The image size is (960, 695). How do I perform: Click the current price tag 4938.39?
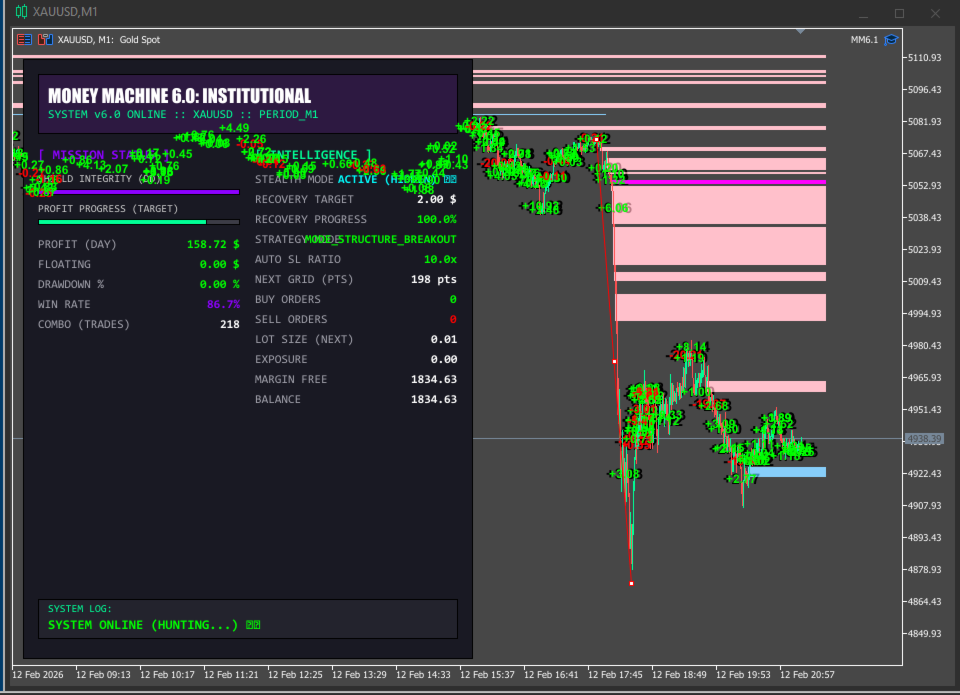pos(924,439)
